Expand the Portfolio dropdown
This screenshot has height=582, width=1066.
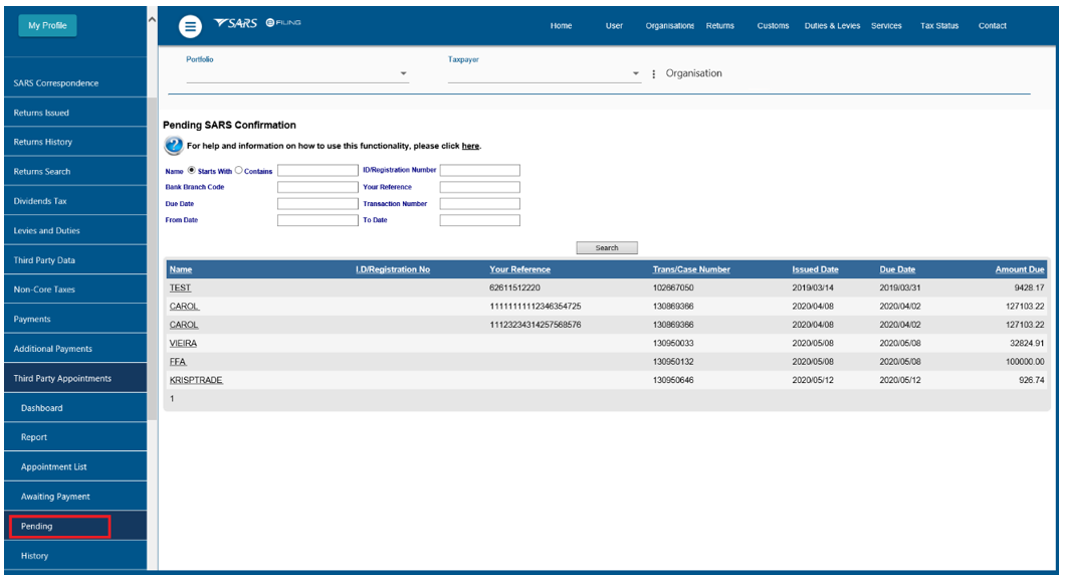click(403, 74)
